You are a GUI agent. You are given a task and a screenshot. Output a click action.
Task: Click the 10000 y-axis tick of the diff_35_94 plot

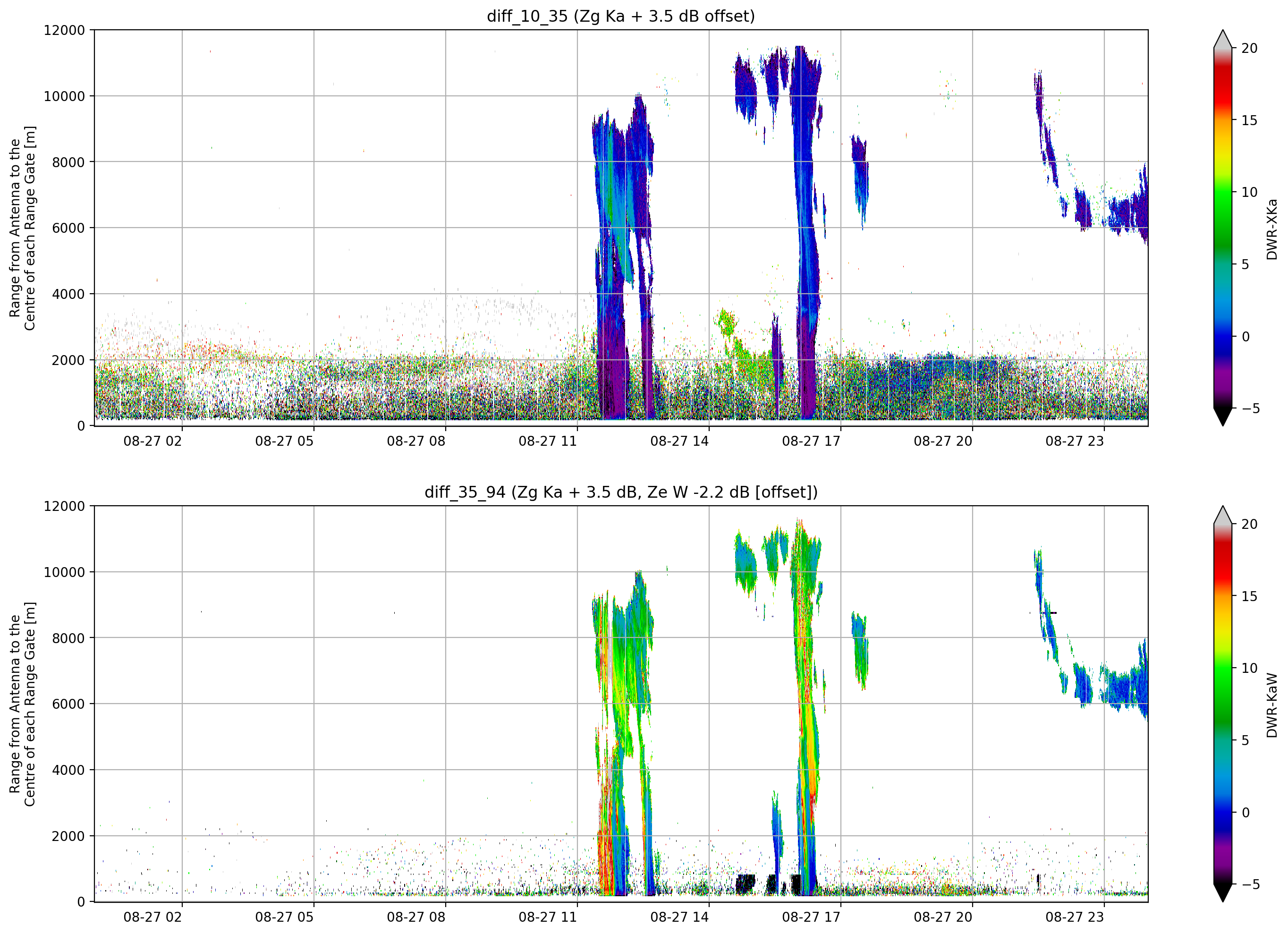coord(64,572)
